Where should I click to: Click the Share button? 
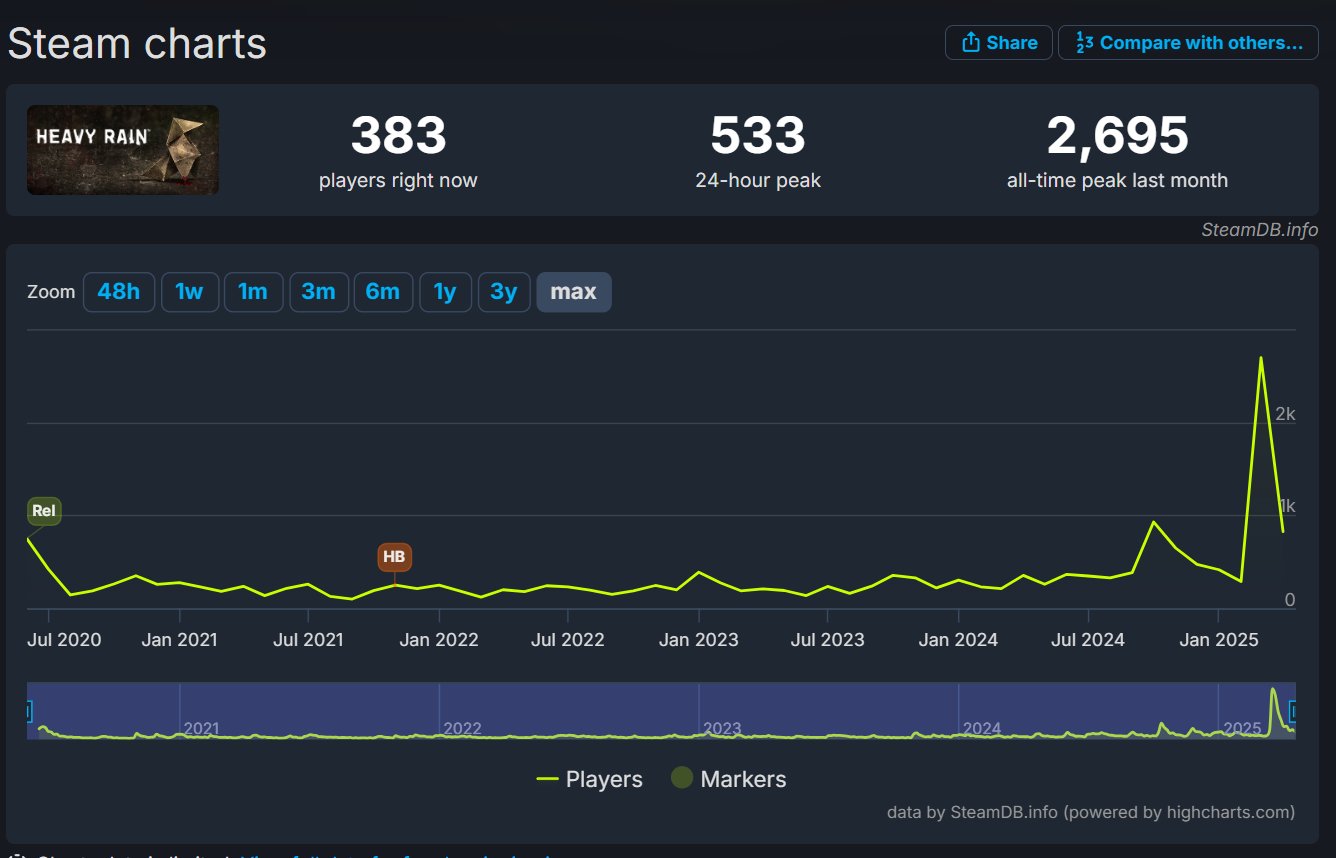[999, 43]
